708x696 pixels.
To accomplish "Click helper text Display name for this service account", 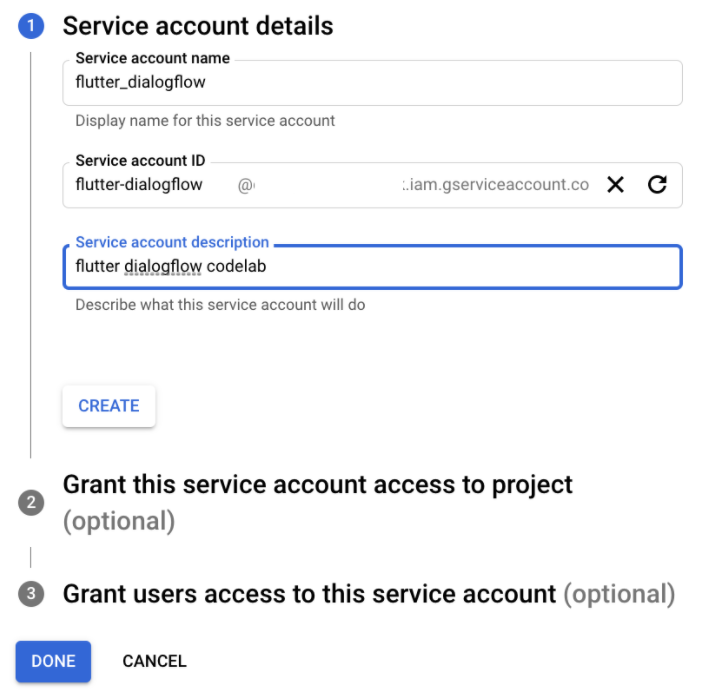I will coord(205,121).
